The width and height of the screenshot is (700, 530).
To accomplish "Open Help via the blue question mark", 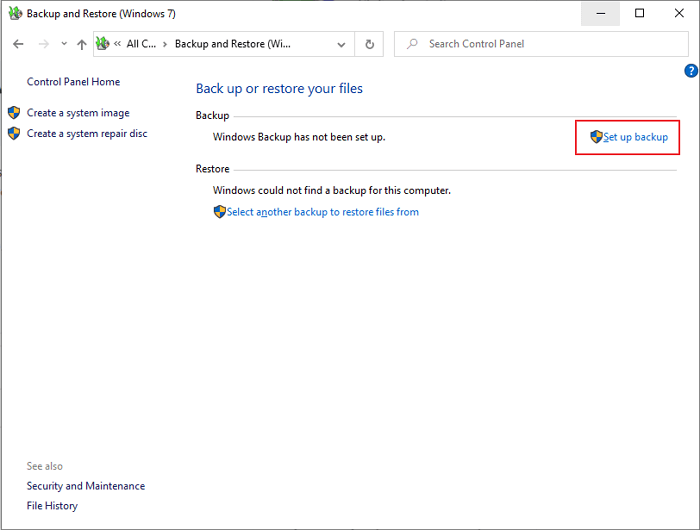I will coord(690,71).
